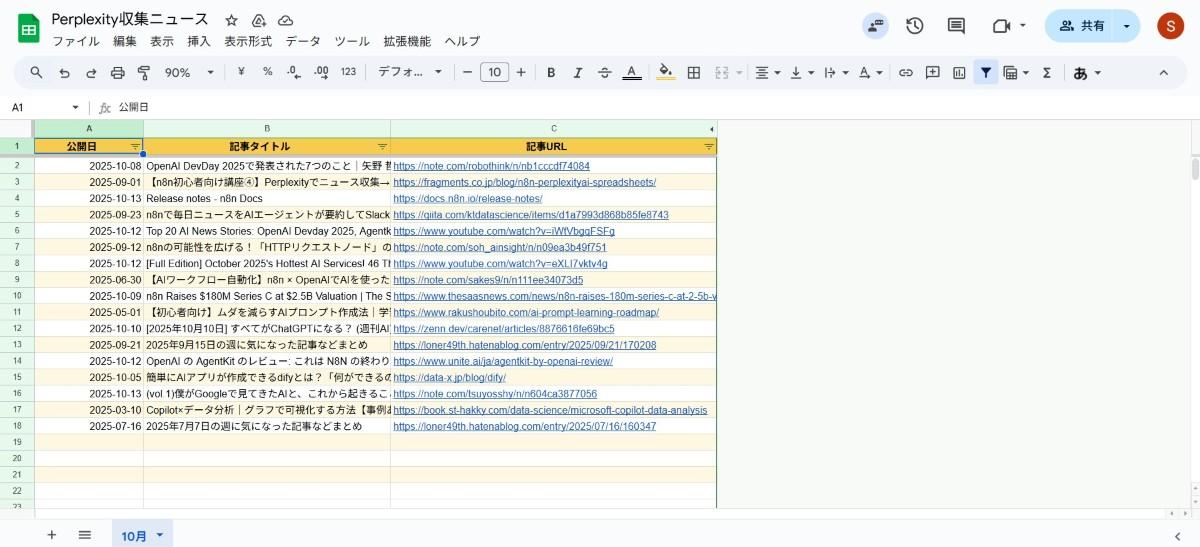This screenshot has height=547, width=1200.
Task: Expand the font family dropdown
Action: (x=409, y=72)
